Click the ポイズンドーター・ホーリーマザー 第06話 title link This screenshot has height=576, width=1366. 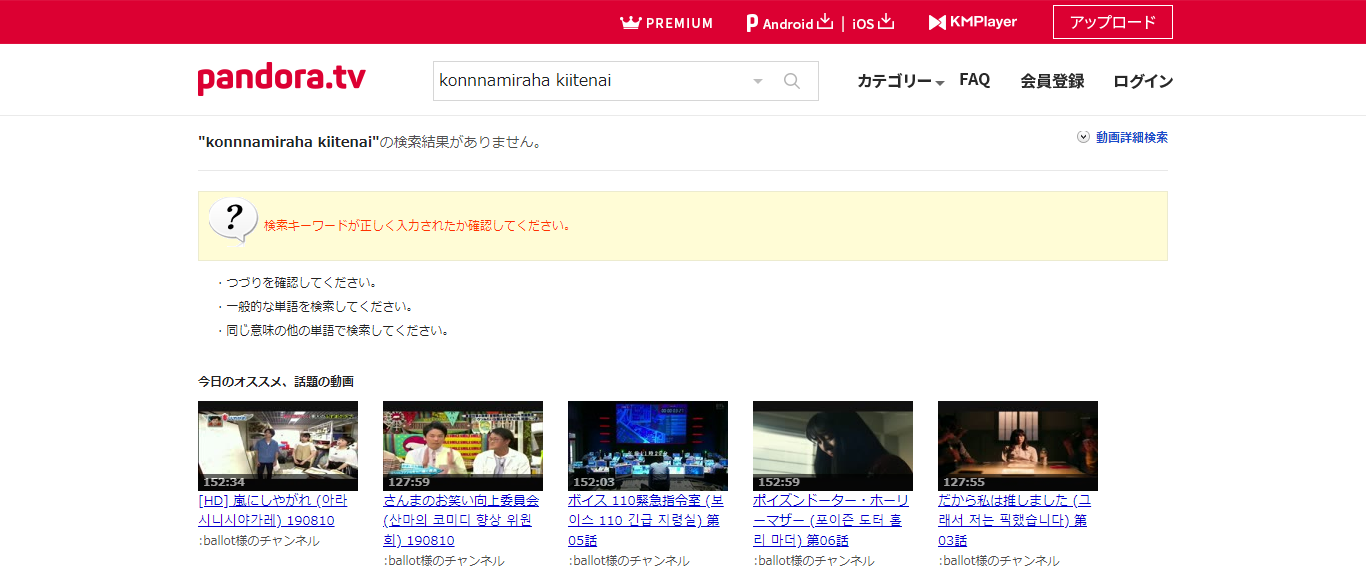(831, 520)
